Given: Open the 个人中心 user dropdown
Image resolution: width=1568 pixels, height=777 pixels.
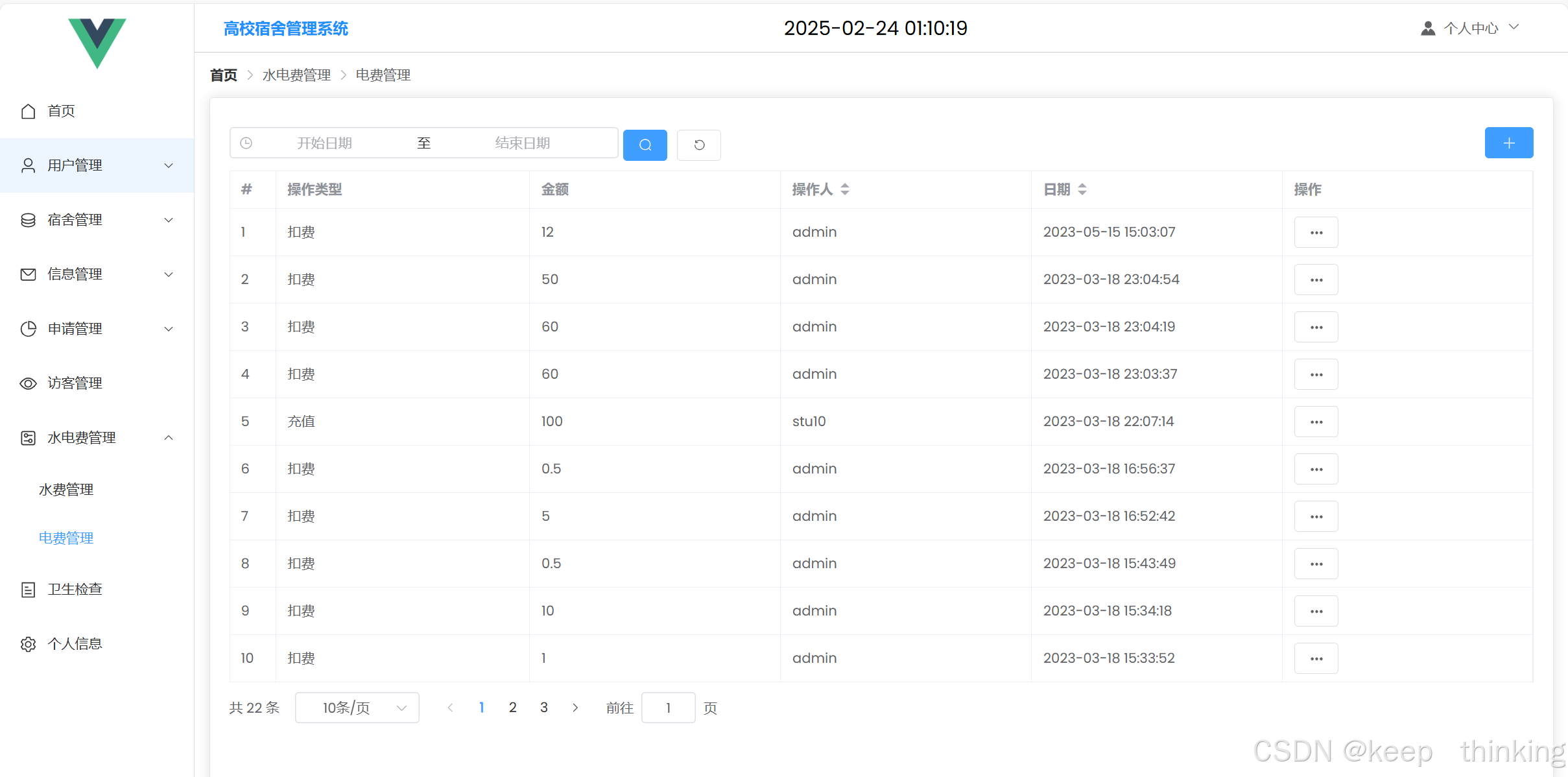Looking at the screenshot, I should point(1471,28).
